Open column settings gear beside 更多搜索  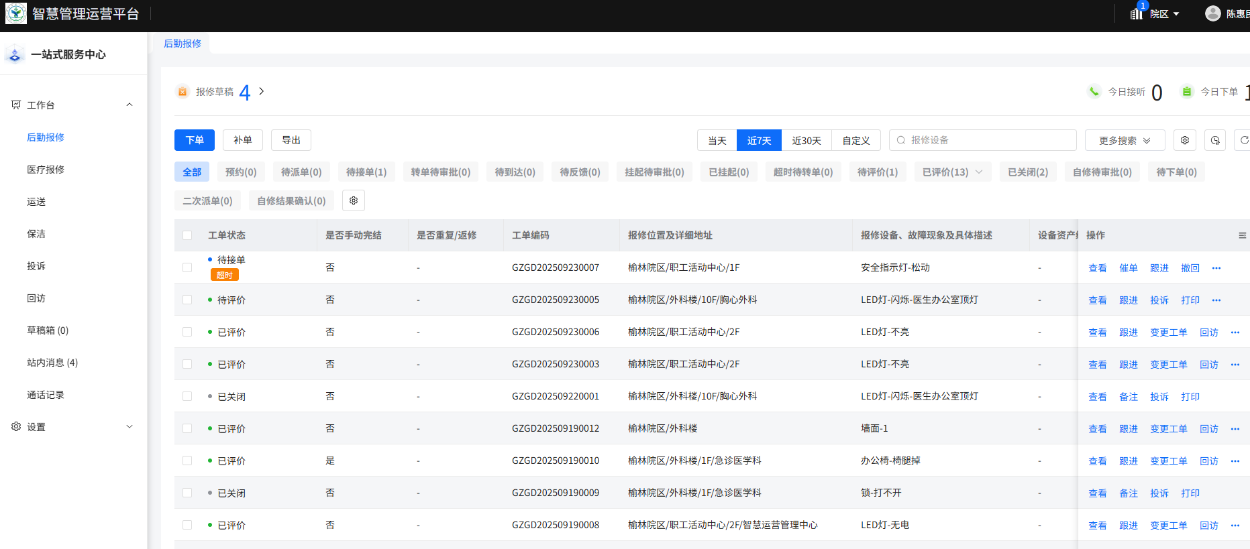(x=1185, y=140)
